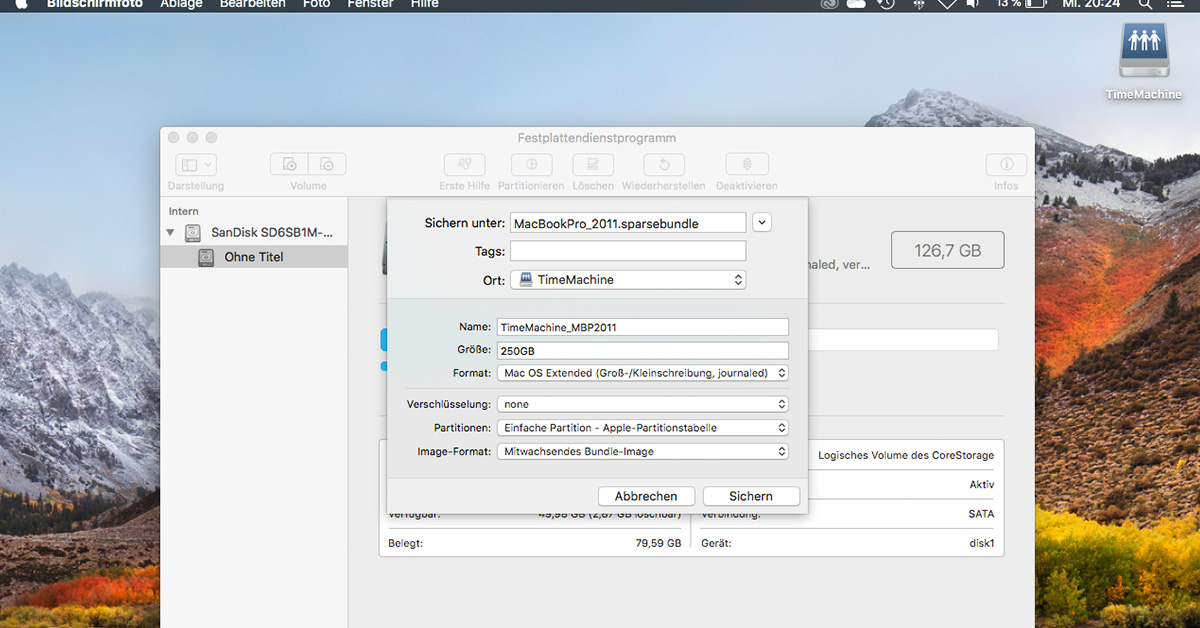
Task: Click the Wiederherstellen restore icon
Action: click(664, 165)
